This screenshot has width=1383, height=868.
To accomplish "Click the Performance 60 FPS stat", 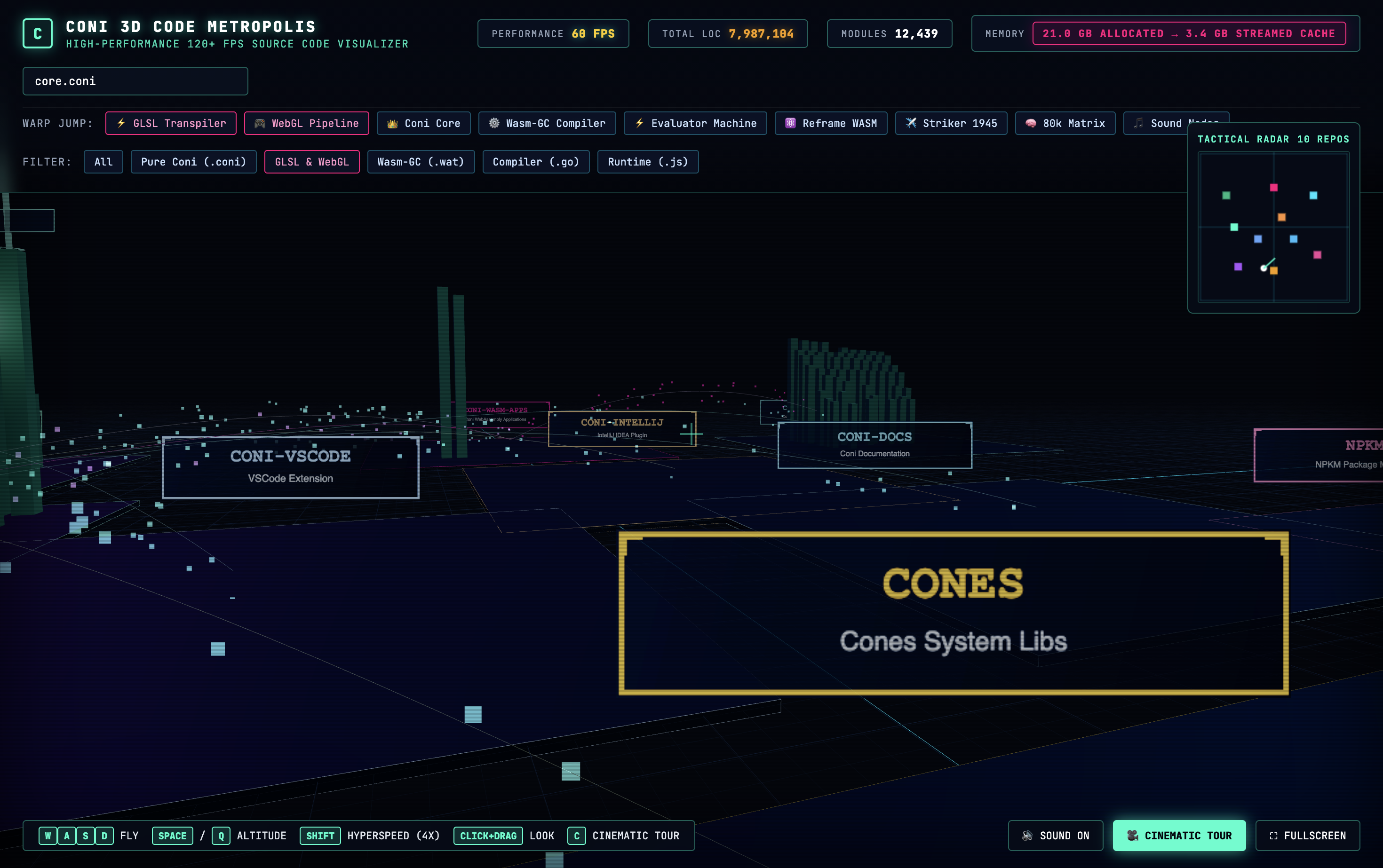I will coord(553,33).
